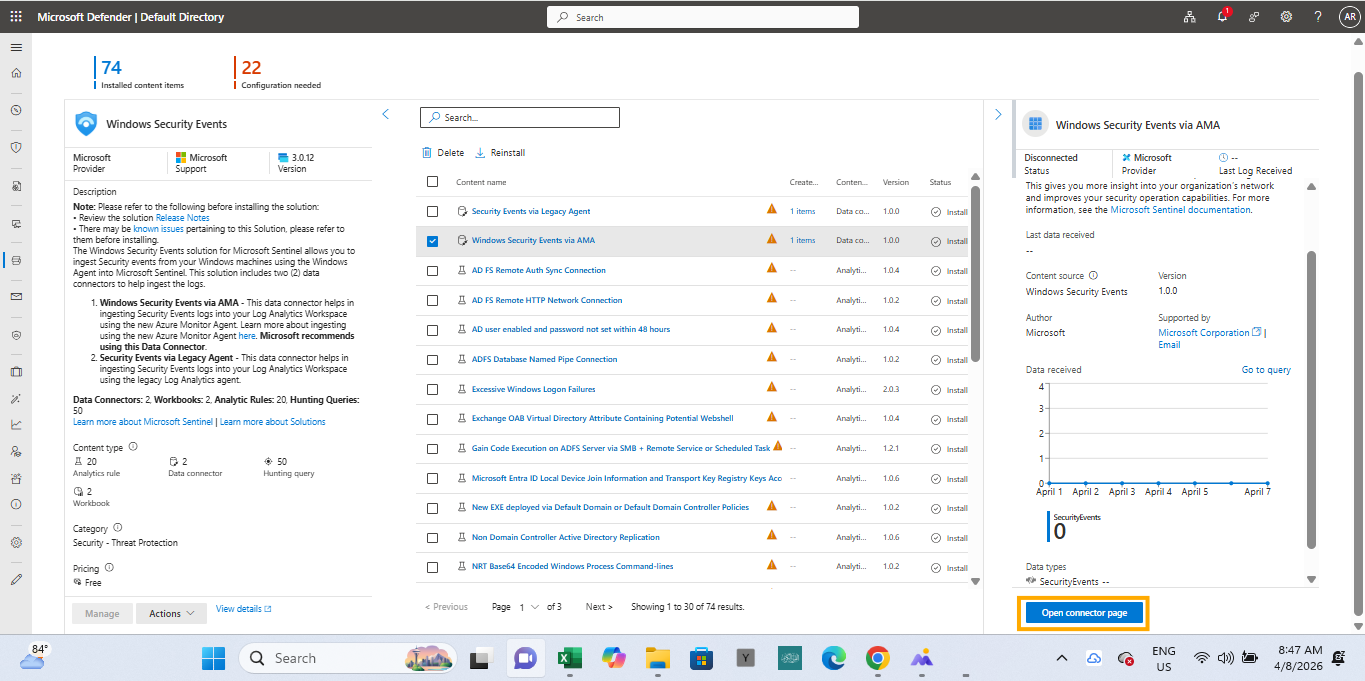Click warning icon on Security Events via Legacy Agent
The image size is (1365, 681).
pyautogui.click(x=771, y=210)
